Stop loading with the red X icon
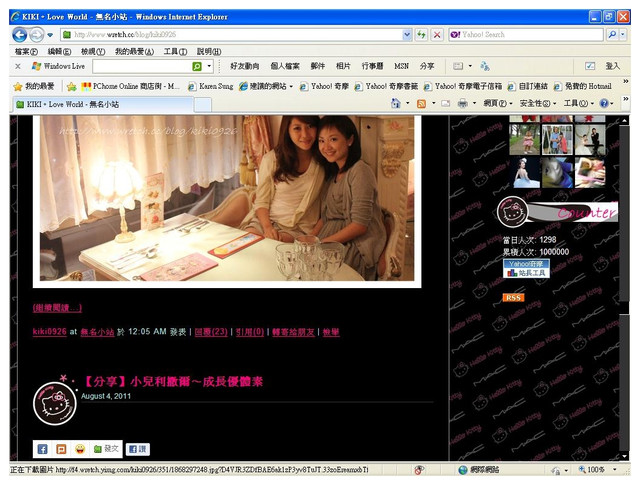 pyautogui.click(x=437, y=35)
